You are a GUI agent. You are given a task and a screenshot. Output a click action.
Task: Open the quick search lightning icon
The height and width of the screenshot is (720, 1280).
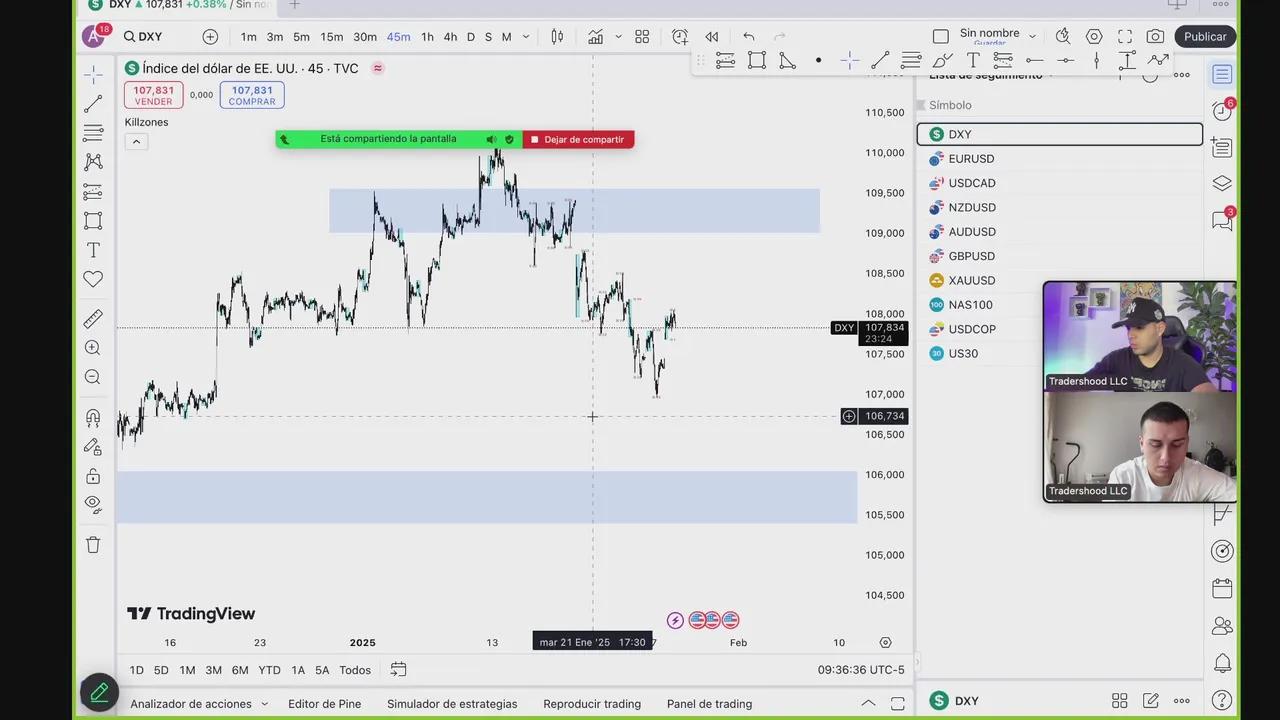tap(1063, 37)
